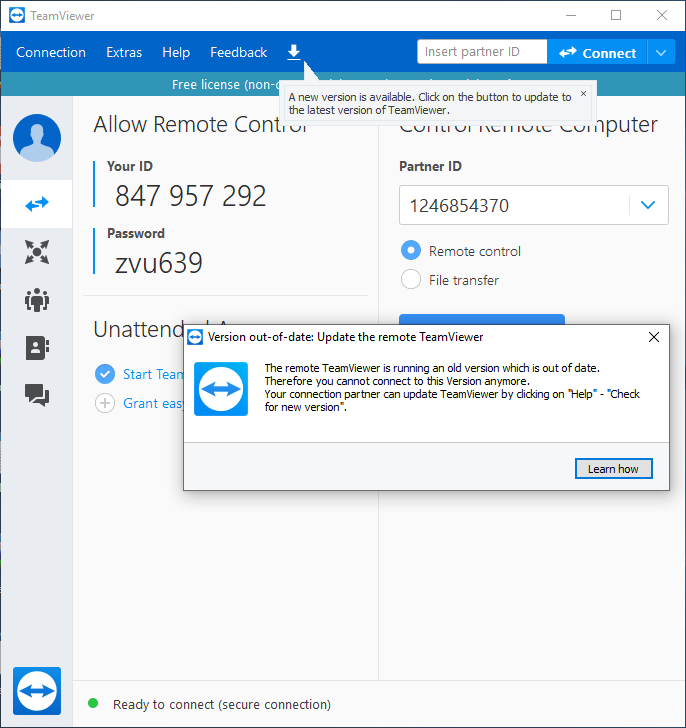Click the password value zvu639

159,263
